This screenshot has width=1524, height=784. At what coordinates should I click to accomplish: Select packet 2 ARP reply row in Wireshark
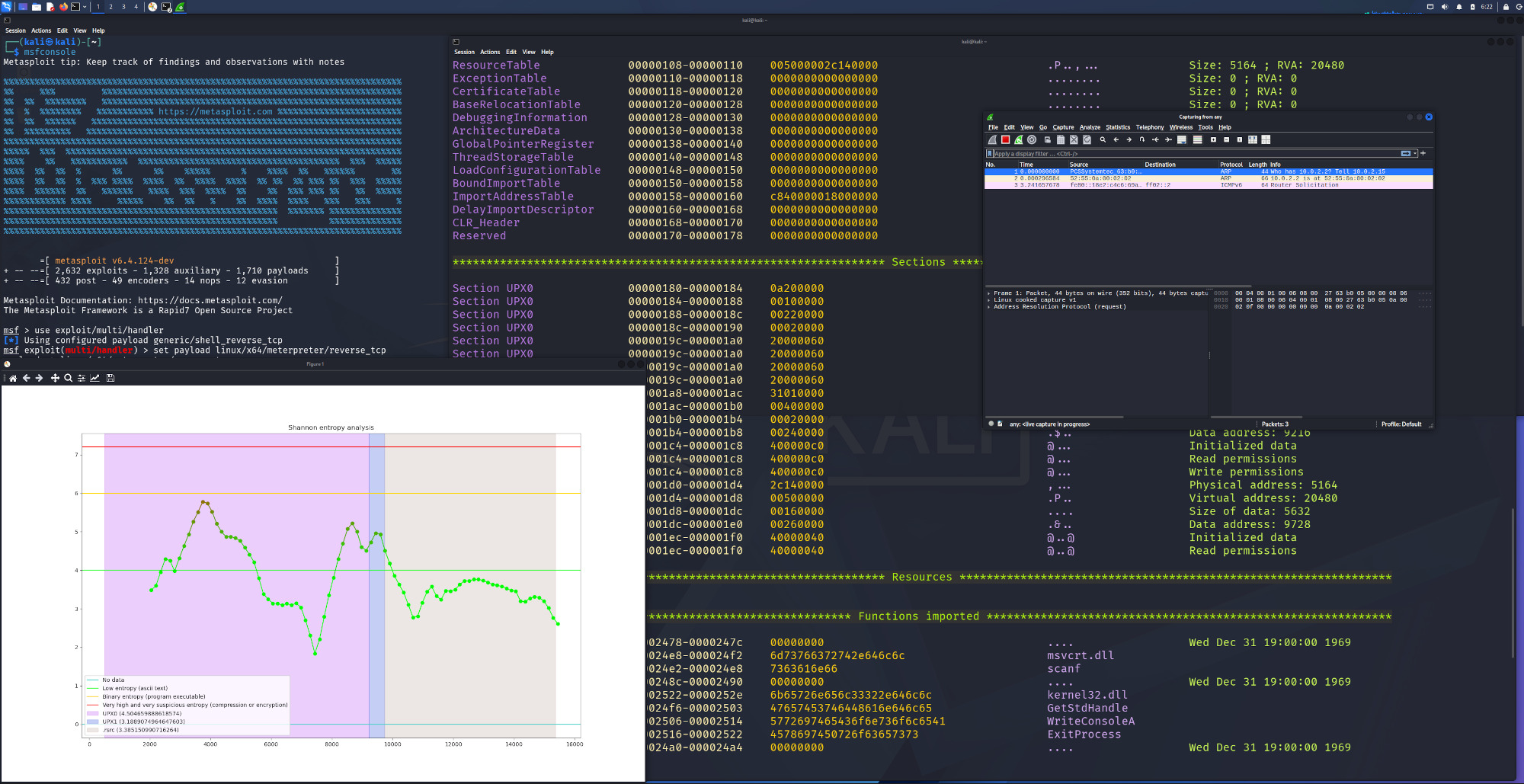click(x=1209, y=178)
